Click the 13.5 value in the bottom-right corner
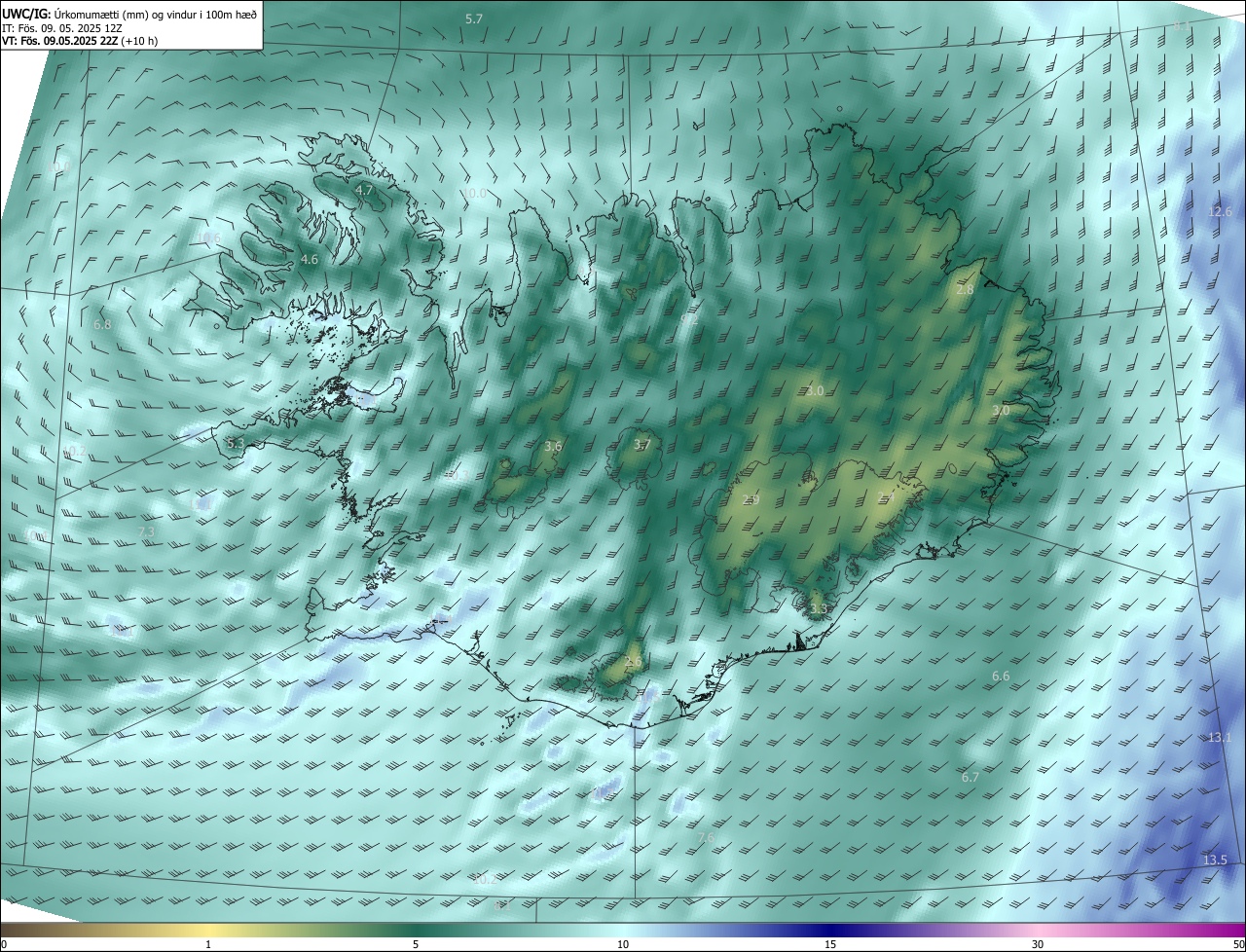This screenshot has width=1246, height=952. click(x=1215, y=860)
